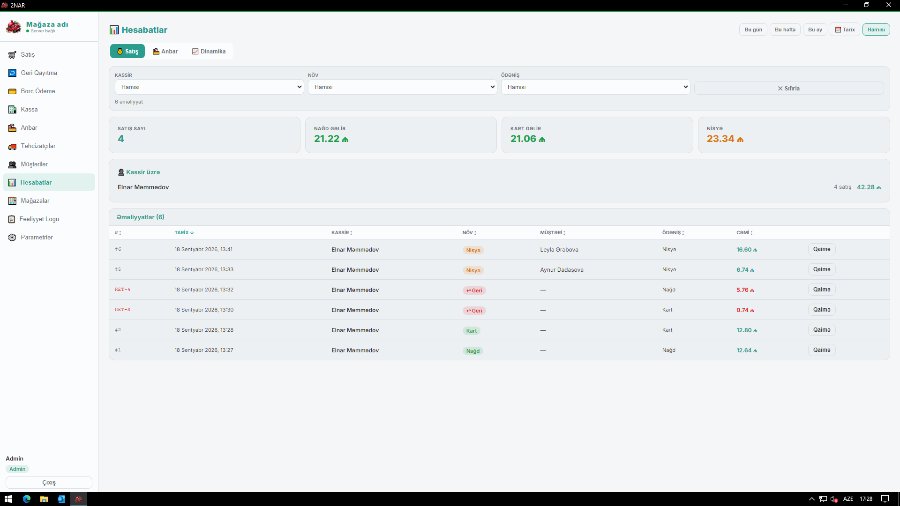Click Elnar Məmmədov cashier summary row
Image resolution: width=900 pixels, height=506 pixels.
pos(499,188)
